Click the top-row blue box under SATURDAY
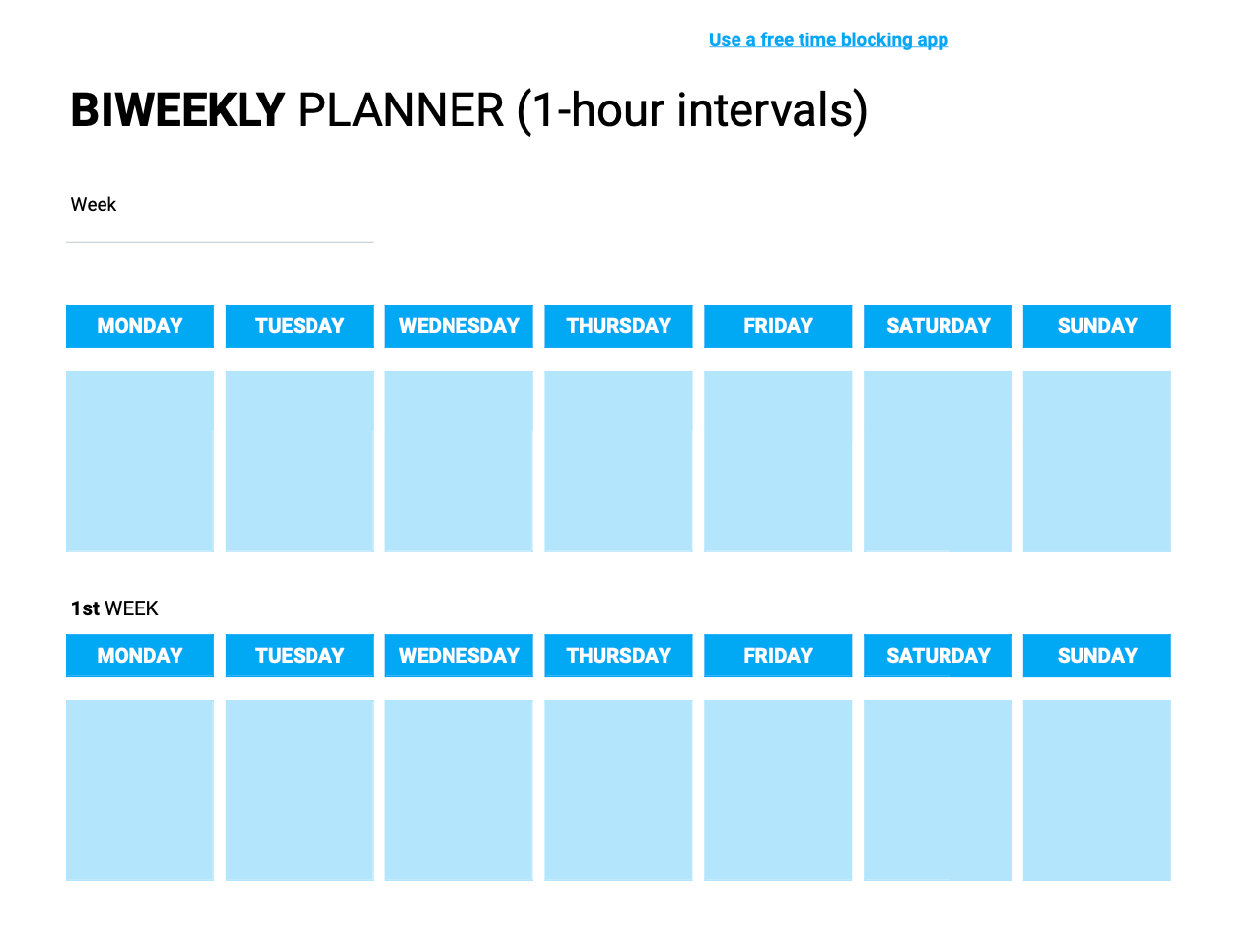 938,460
